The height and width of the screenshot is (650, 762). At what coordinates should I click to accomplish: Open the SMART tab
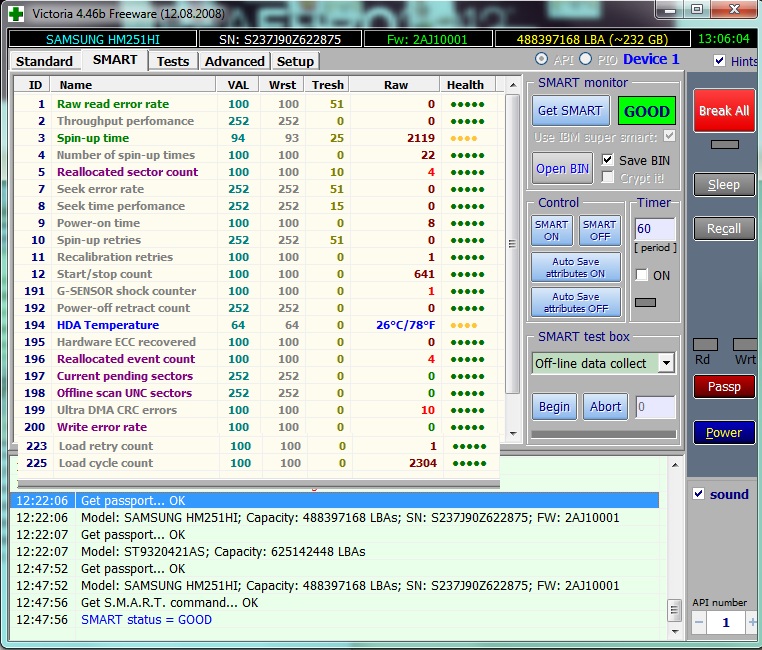(115, 60)
